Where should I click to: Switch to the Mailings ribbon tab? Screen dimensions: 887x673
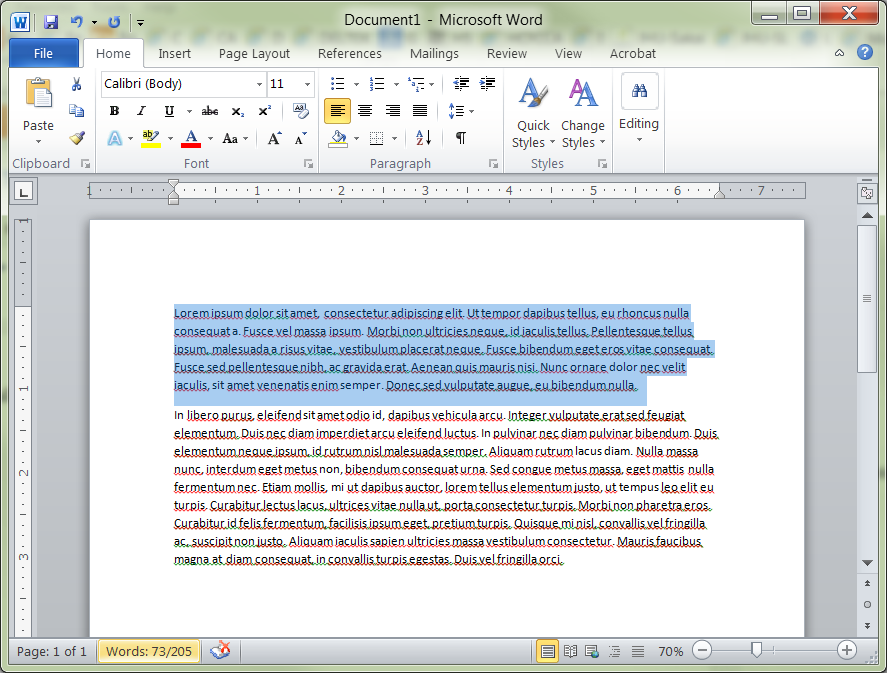click(x=434, y=54)
